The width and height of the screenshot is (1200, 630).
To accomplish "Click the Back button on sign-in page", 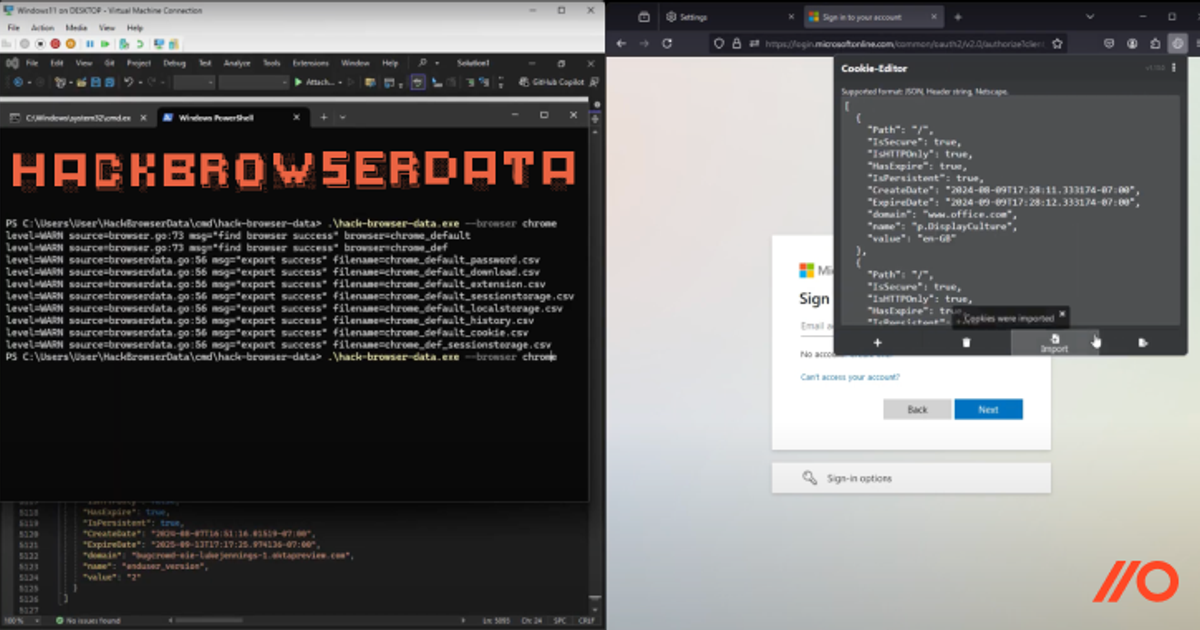I will [917, 409].
